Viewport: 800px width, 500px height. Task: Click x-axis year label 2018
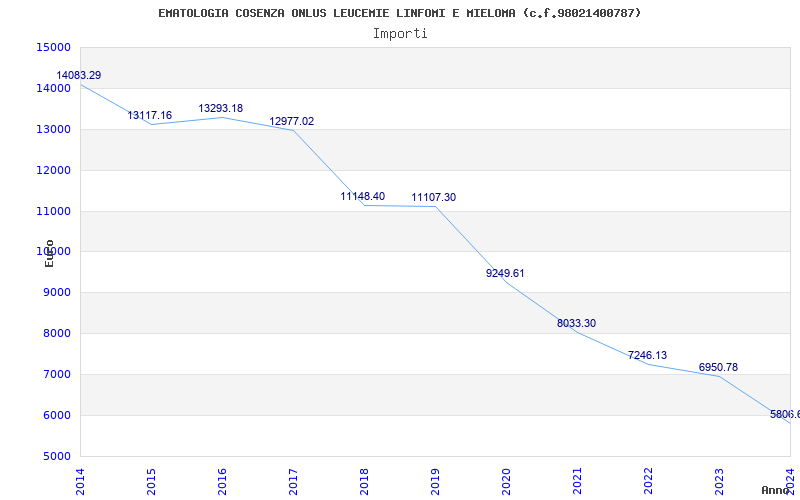[x=364, y=481]
